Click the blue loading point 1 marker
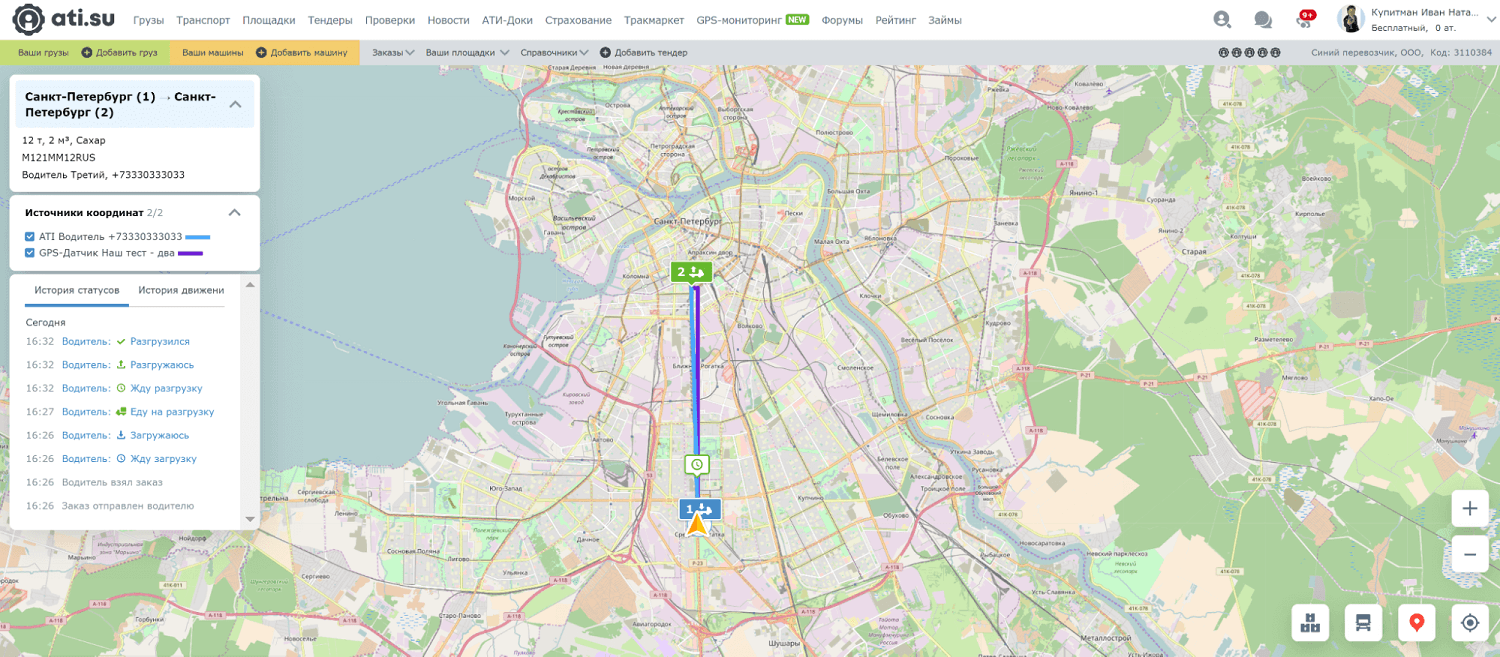The width and height of the screenshot is (1500, 657). [699, 508]
